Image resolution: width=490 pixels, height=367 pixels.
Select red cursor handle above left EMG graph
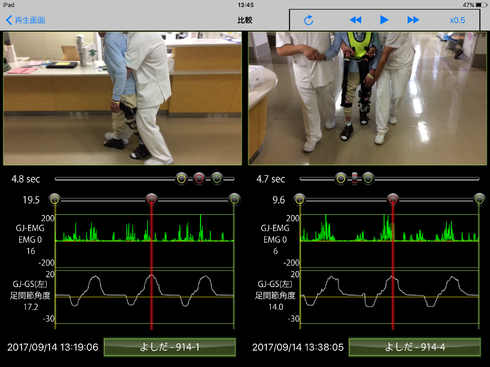click(x=151, y=199)
